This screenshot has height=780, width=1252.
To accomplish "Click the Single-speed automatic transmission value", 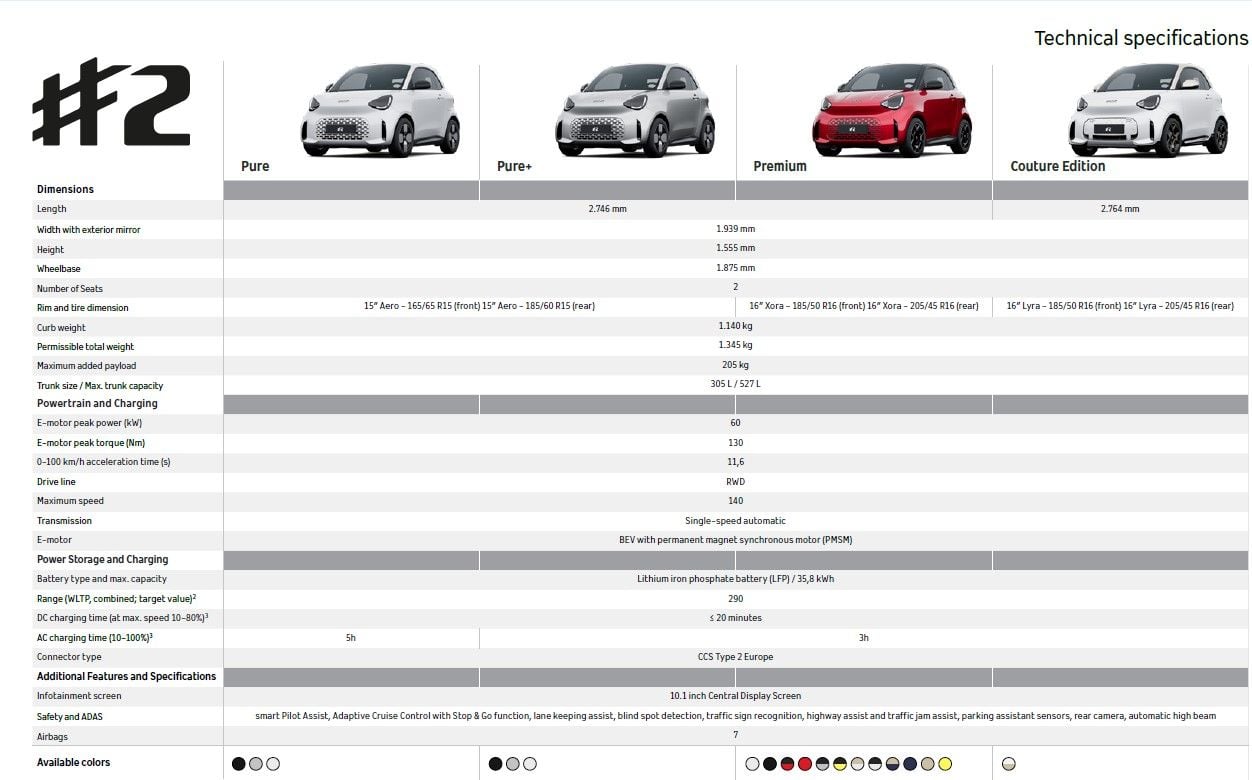I will [x=736, y=520].
